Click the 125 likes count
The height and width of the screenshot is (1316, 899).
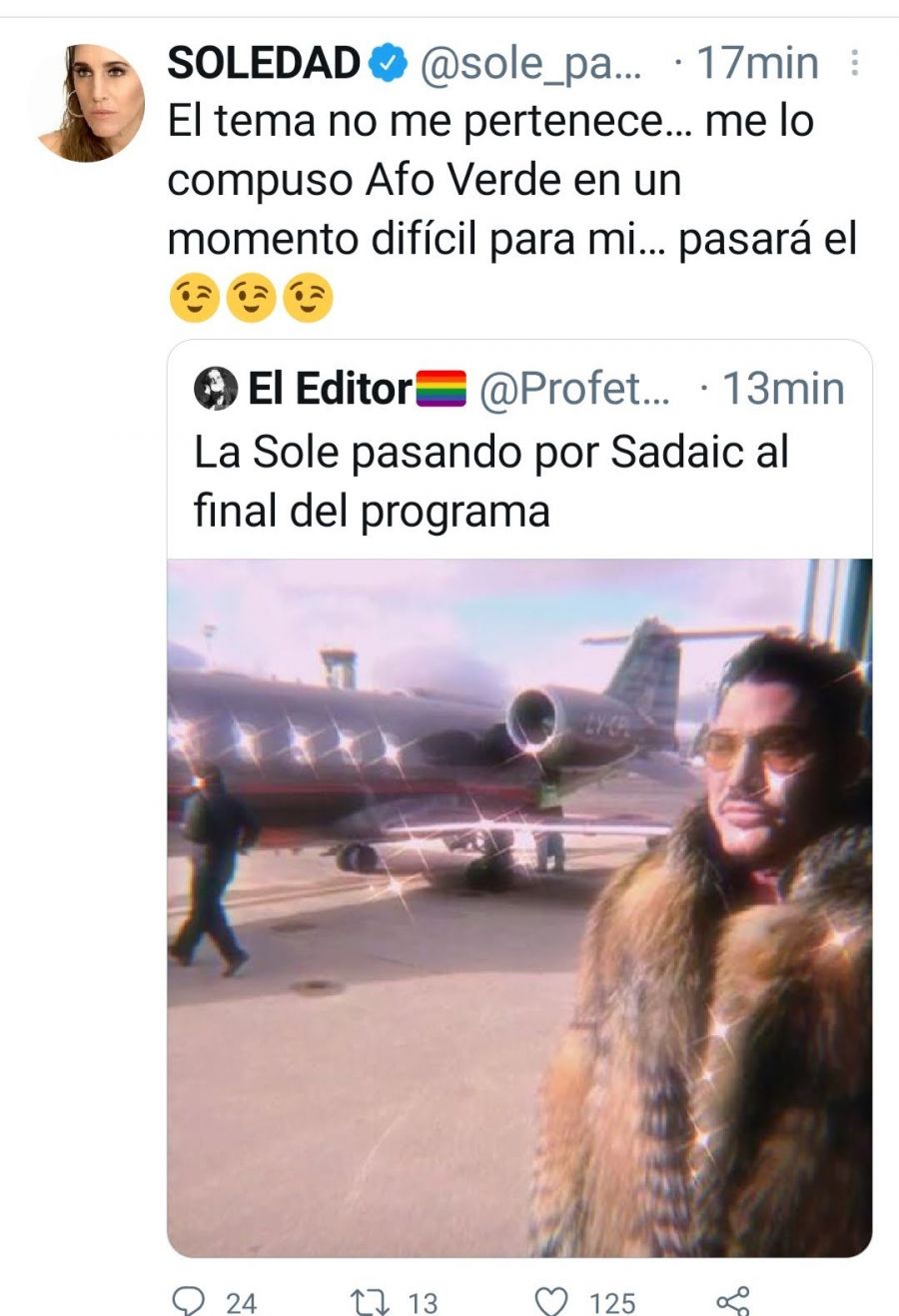612,1302
